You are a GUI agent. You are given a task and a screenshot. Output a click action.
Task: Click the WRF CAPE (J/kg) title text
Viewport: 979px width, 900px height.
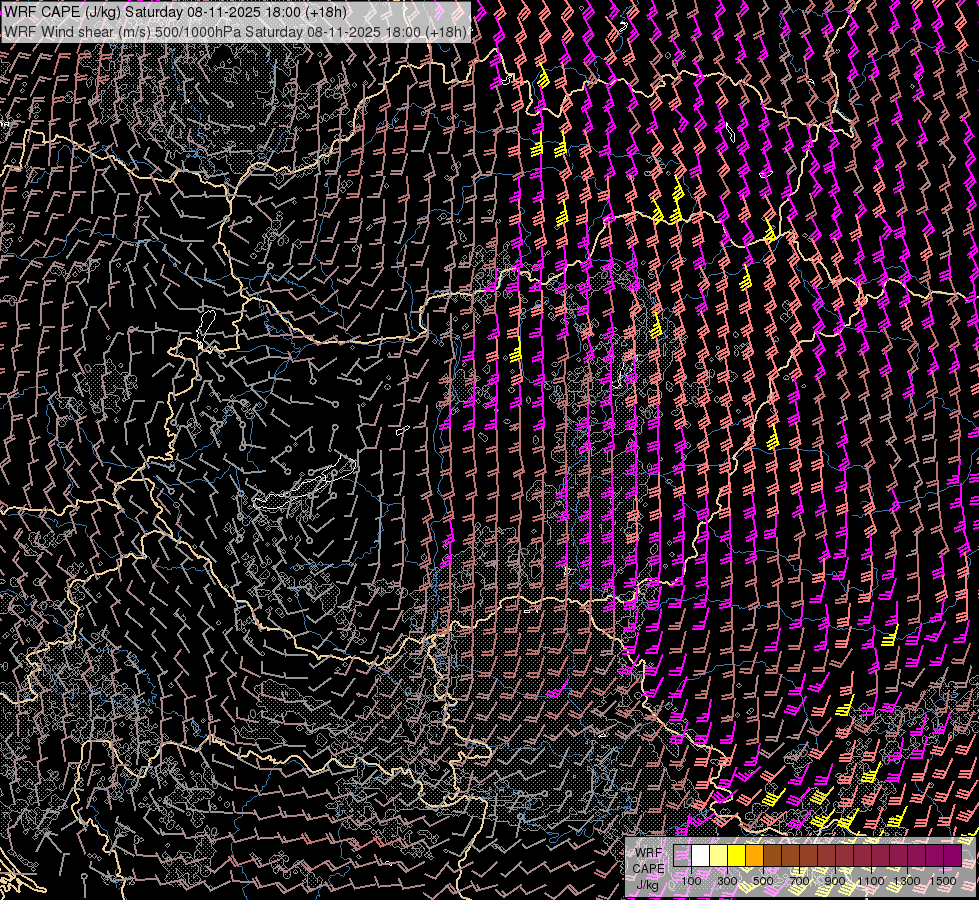62,12
